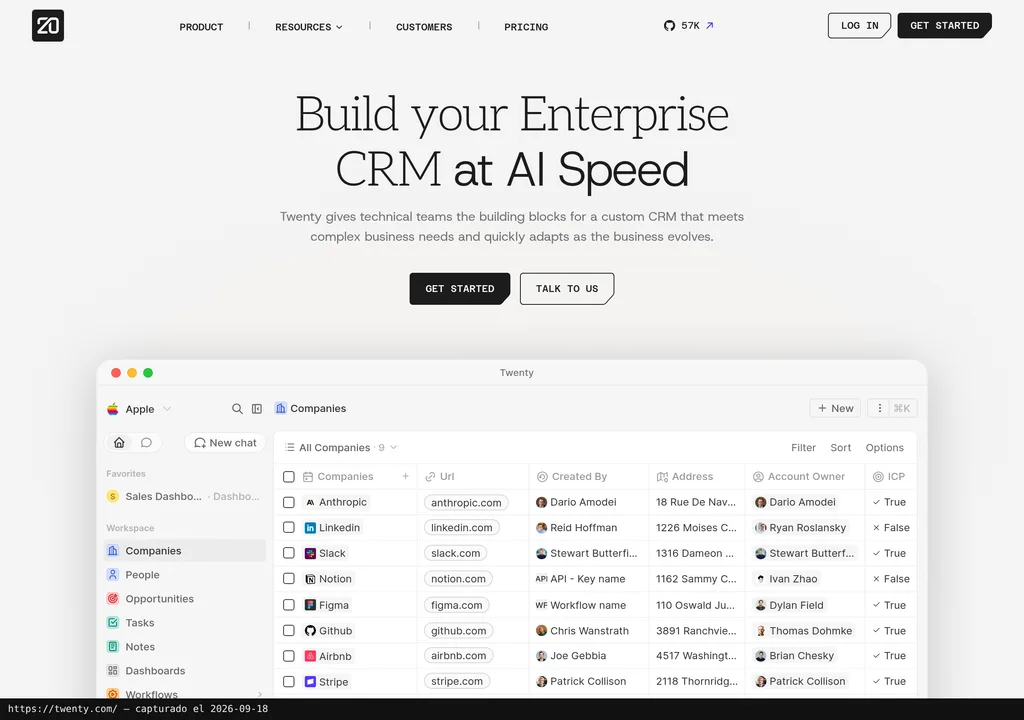This screenshot has height=720, width=1024.
Task: Open the three-dot more menu
Action: click(x=879, y=408)
